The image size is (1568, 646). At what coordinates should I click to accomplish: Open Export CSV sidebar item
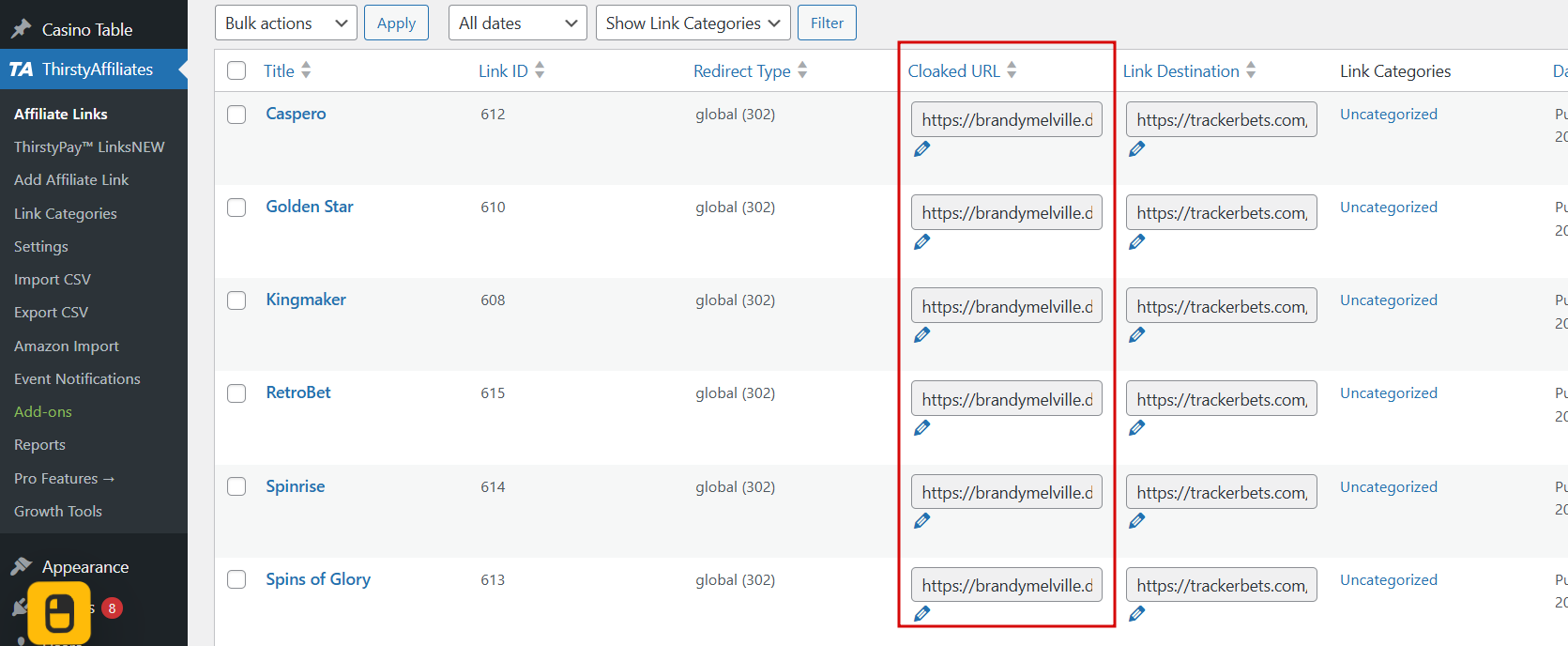(x=52, y=312)
